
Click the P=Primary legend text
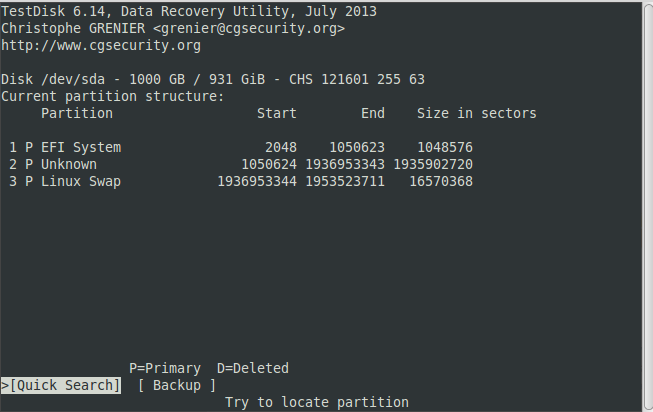[165, 368]
